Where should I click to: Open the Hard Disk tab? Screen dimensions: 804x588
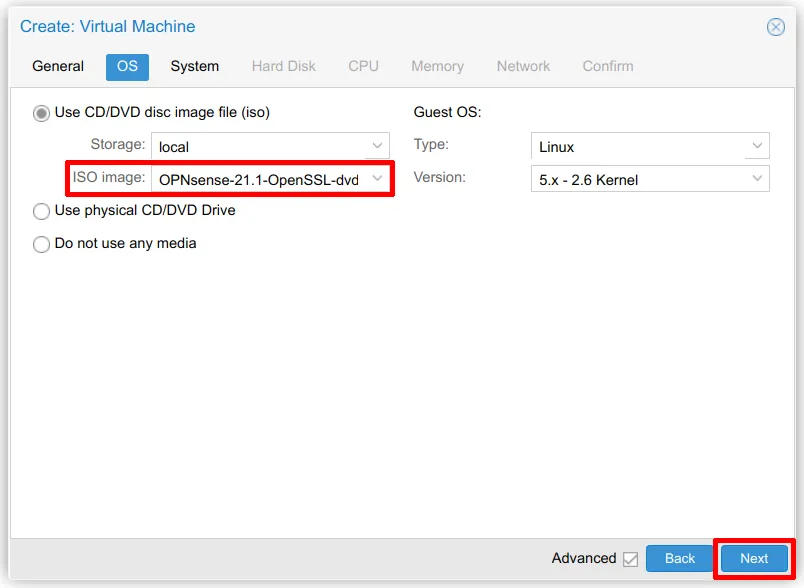[x=283, y=66]
